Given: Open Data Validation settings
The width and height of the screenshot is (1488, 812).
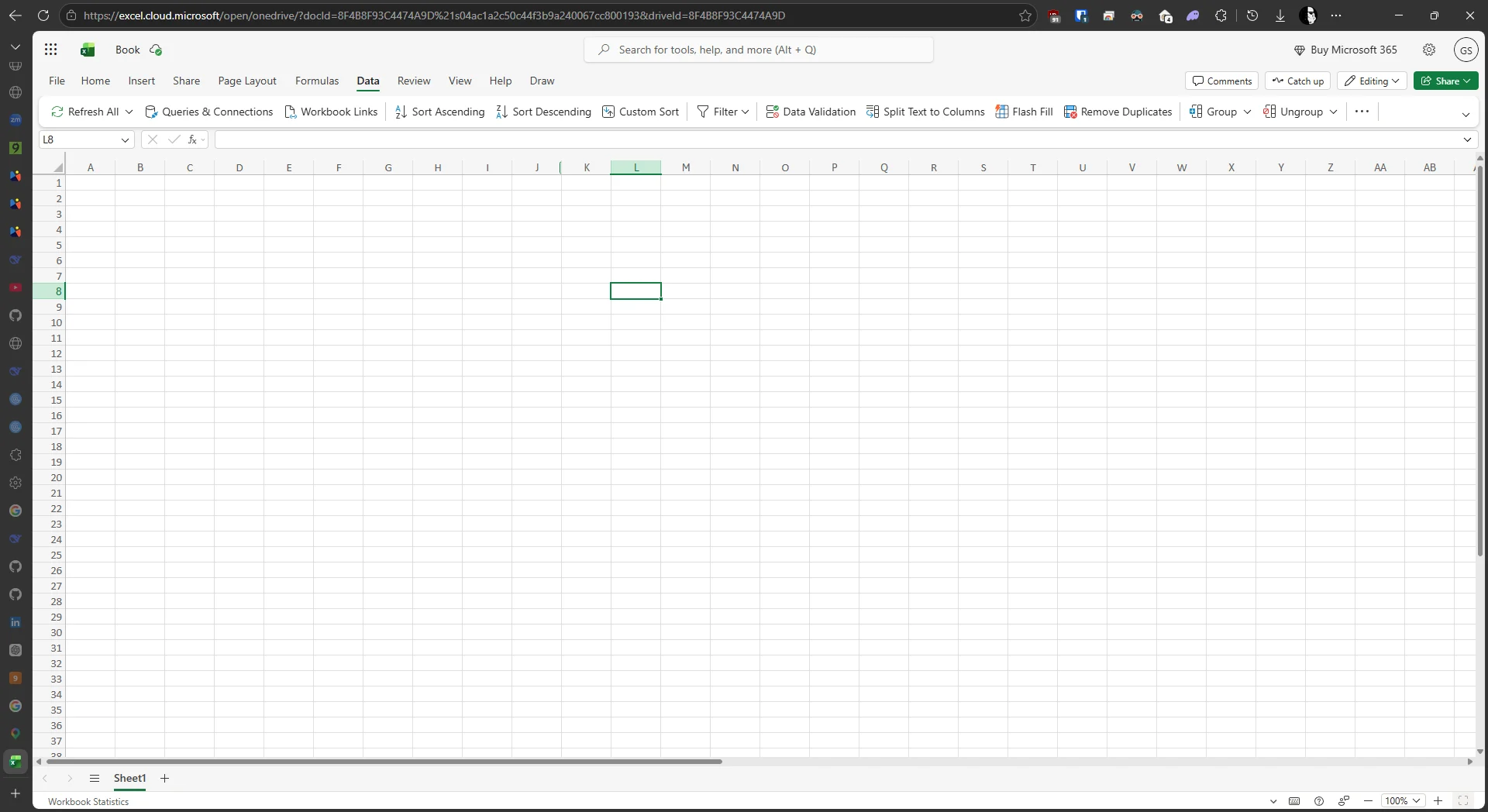Looking at the screenshot, I should tap(811, 112).
